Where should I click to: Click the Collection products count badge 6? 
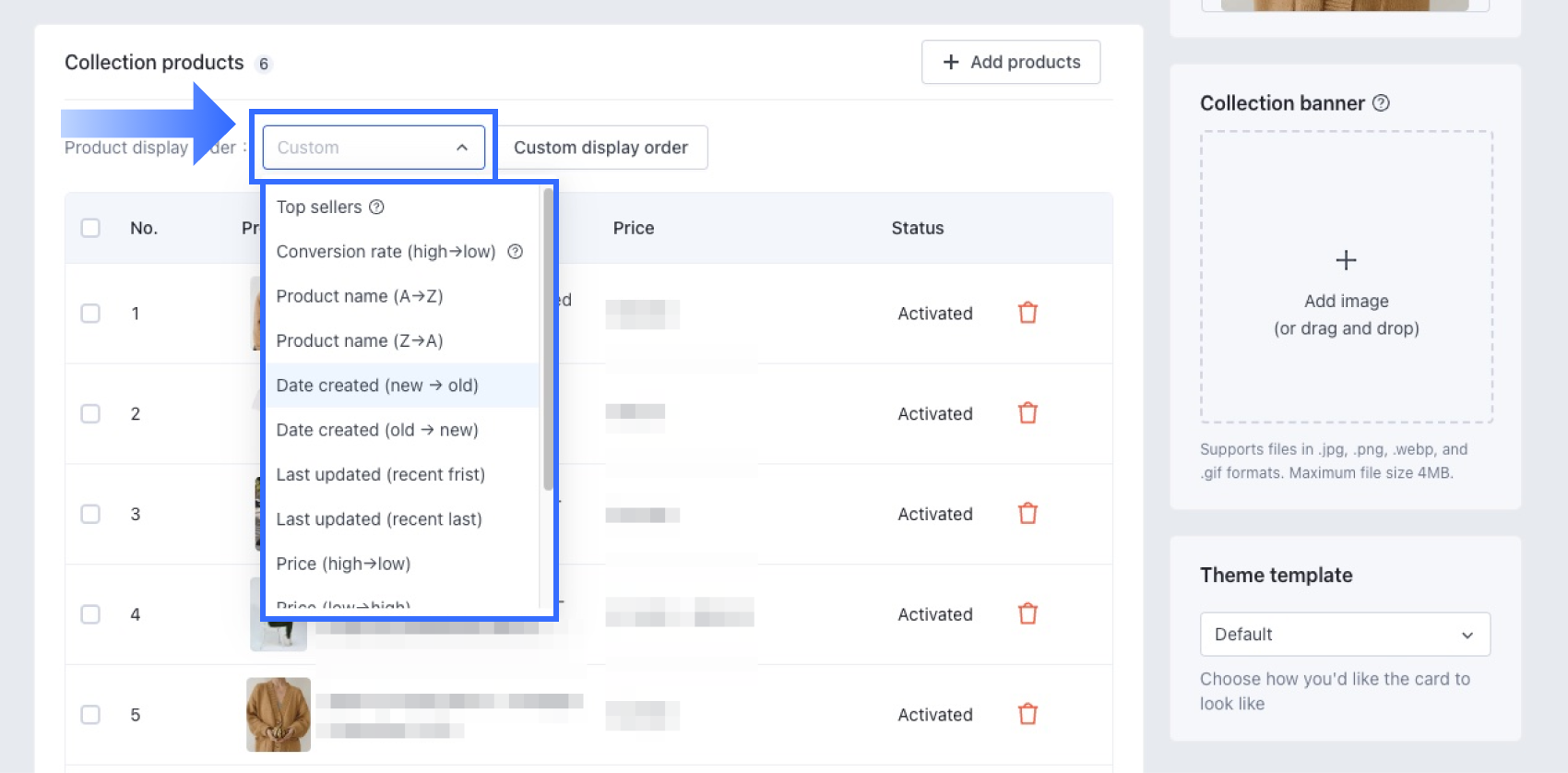tap(264, 64)
